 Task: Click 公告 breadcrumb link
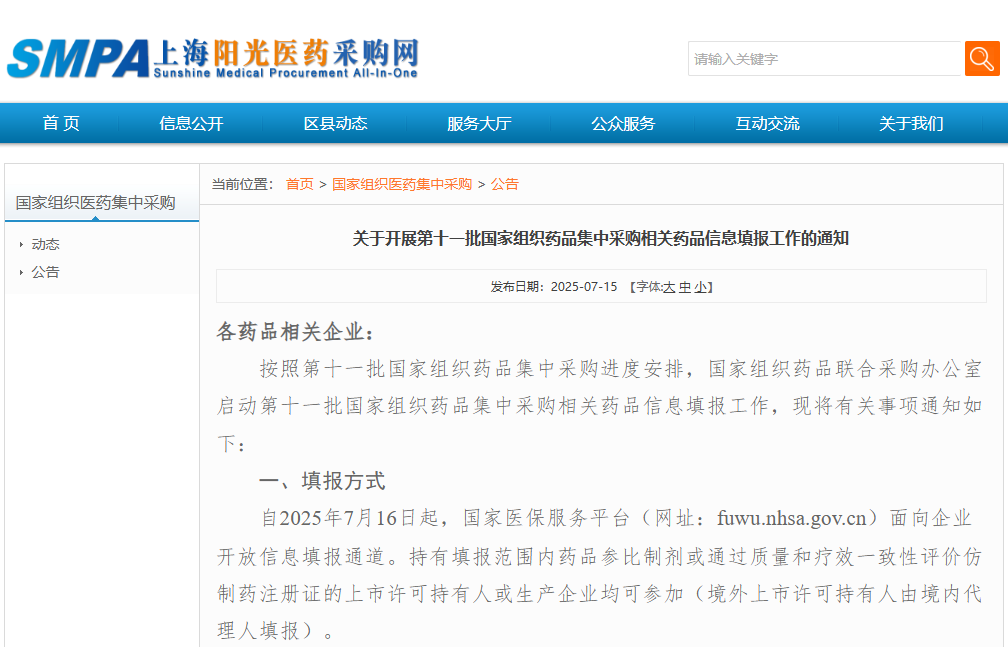pos(505,185)
